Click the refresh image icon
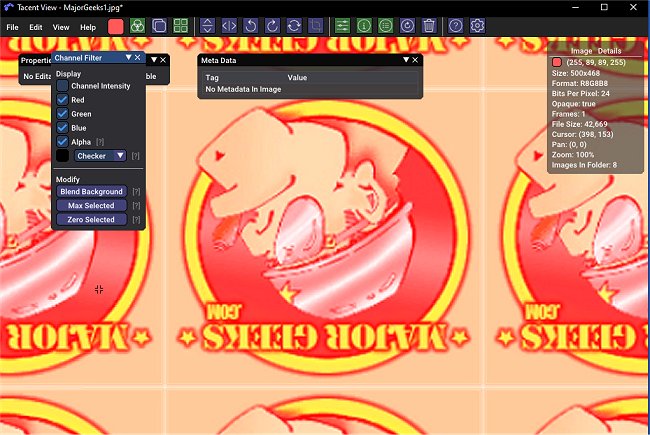Viewport: 650px width, 435px height. click(407, 26)
